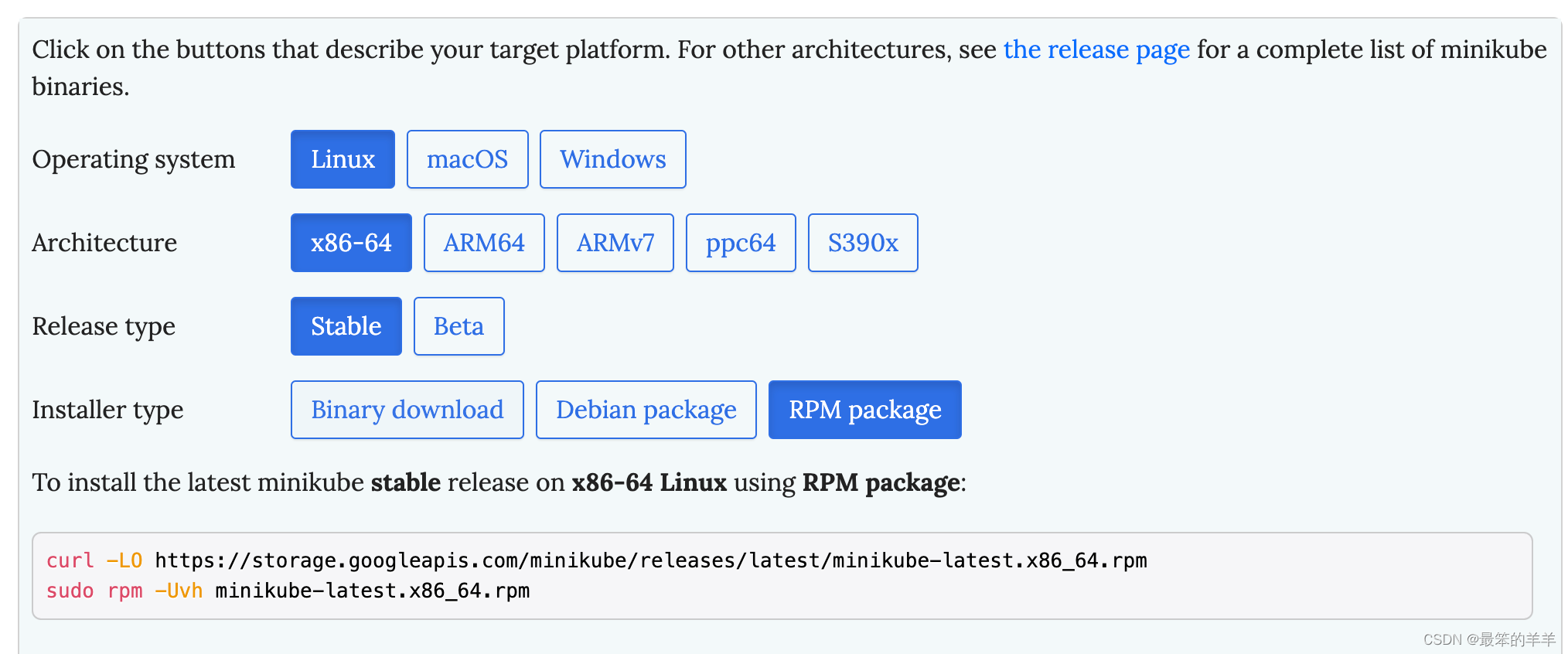Click the Installer type label
The image size is (1568, 654).
107,410
